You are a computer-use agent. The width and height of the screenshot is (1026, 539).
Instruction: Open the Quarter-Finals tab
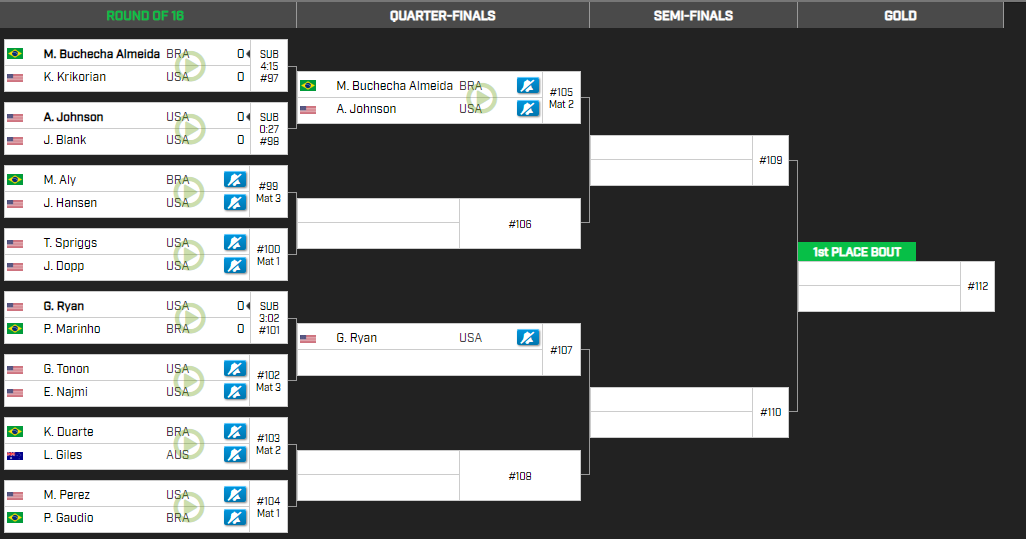coord(442,16)
